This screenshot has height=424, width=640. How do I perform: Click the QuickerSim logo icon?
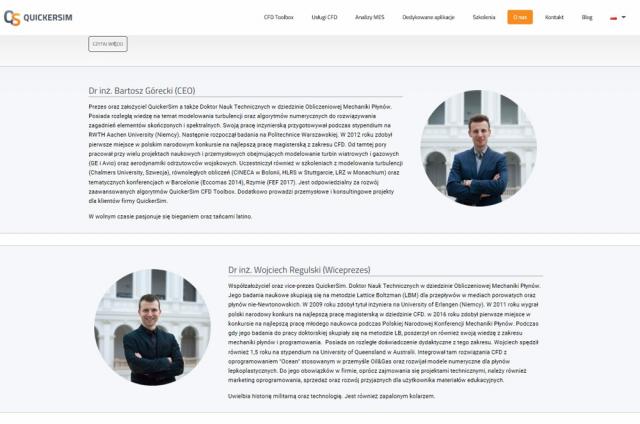(12, 18)
